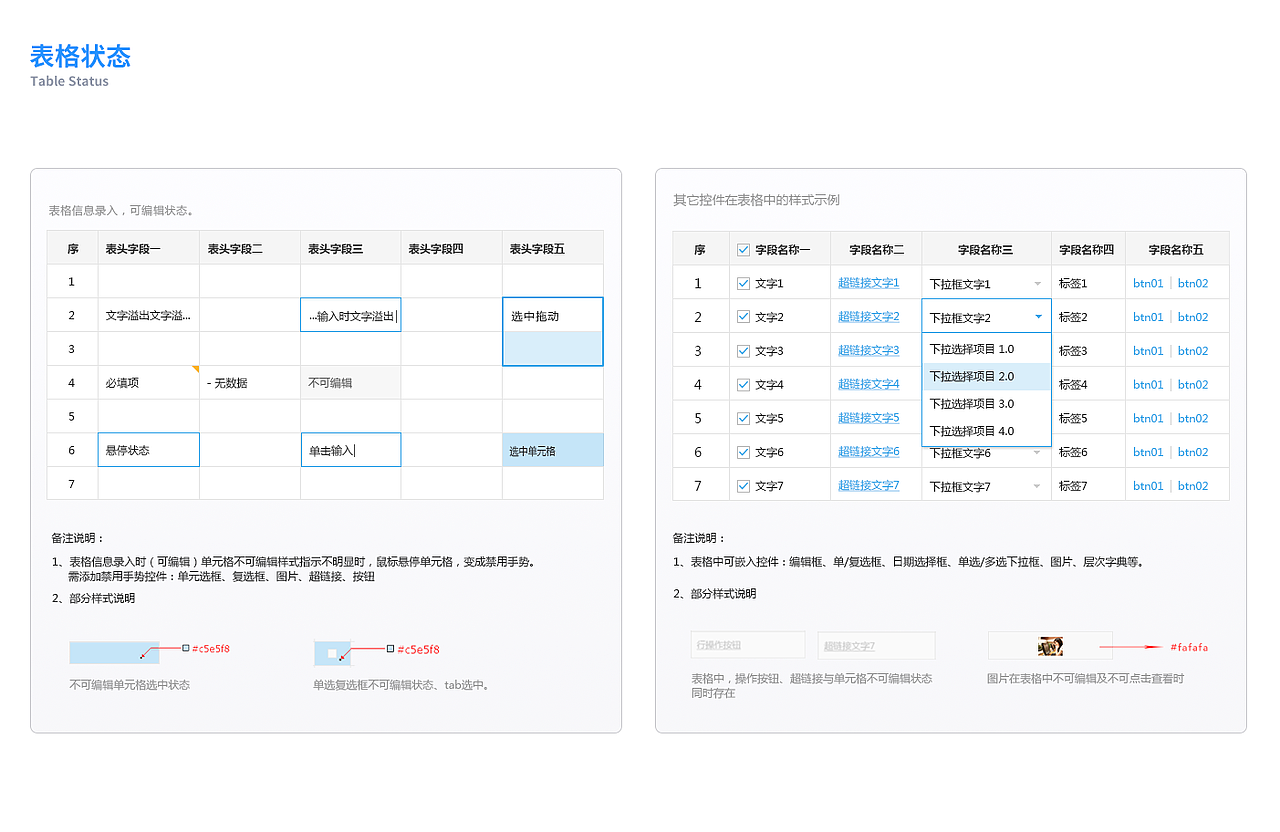Open hyperlink 超链接文字2
This screenshot has width=1280, height=832.
point(868,317)
